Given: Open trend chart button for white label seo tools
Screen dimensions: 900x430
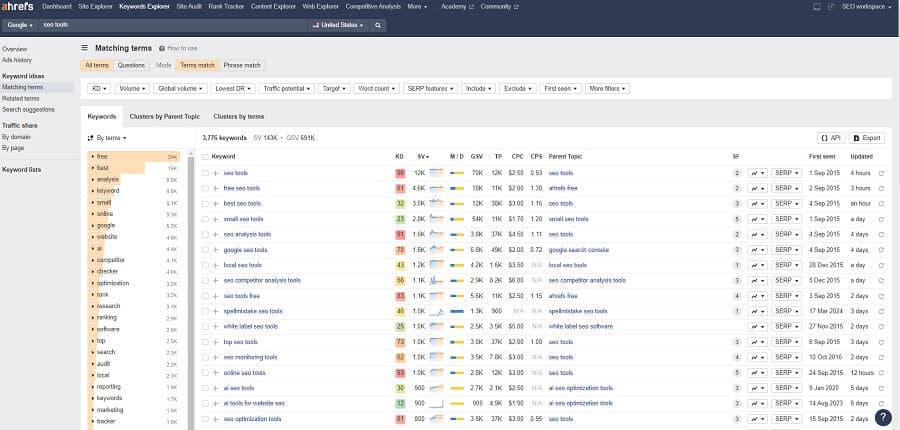Looking at the screenshot, I should click(757, 327).
